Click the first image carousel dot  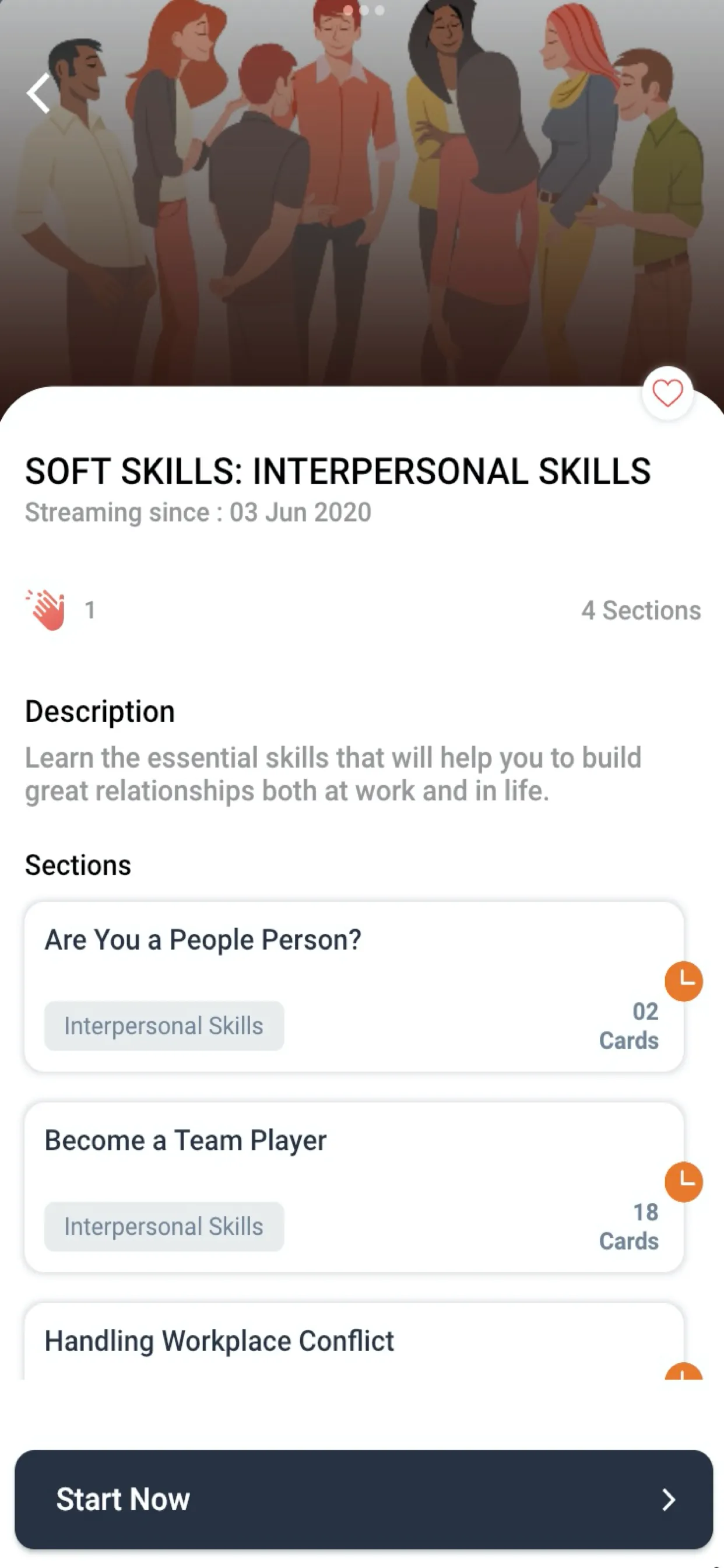tap(348, 10)
